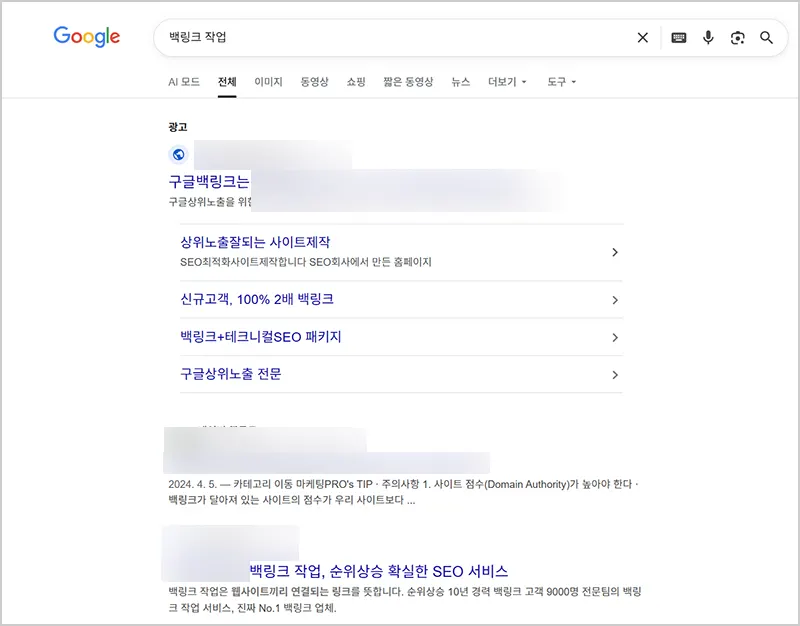Click the blue globe ad favicon
The height and width of the screenshot is (626, 800).
179,154
